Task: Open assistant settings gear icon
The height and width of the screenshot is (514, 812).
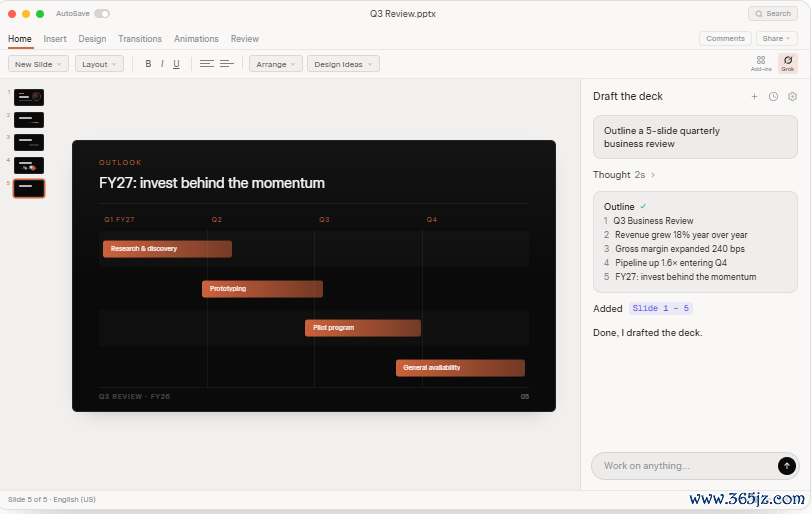Action: pyautogui.click(x=792, y=97)
